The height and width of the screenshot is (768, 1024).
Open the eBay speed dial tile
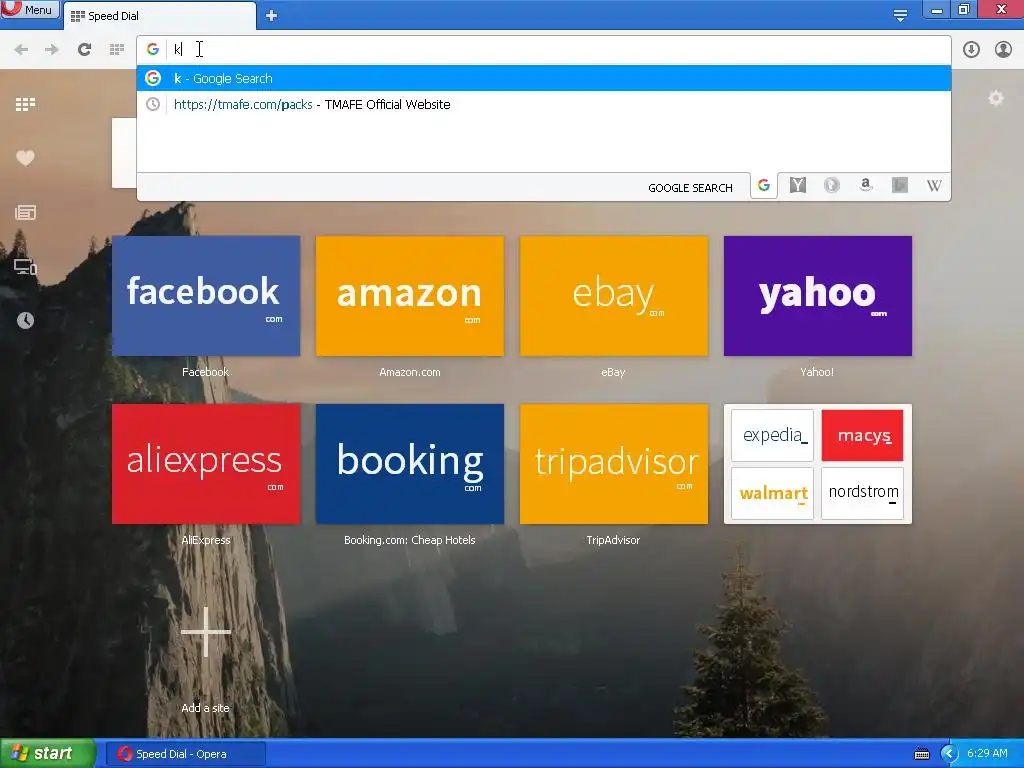coord(613,296)
